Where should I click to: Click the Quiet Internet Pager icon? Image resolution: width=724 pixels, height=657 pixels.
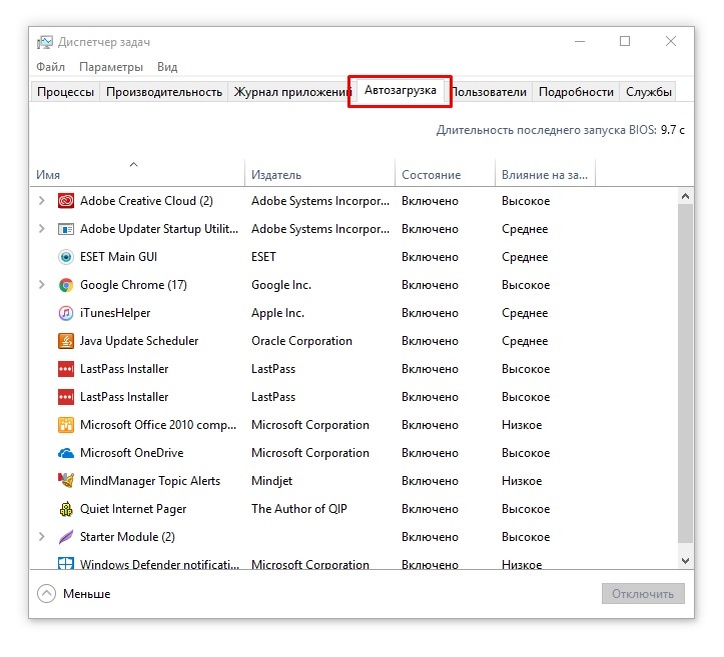(x=66, y=509)
